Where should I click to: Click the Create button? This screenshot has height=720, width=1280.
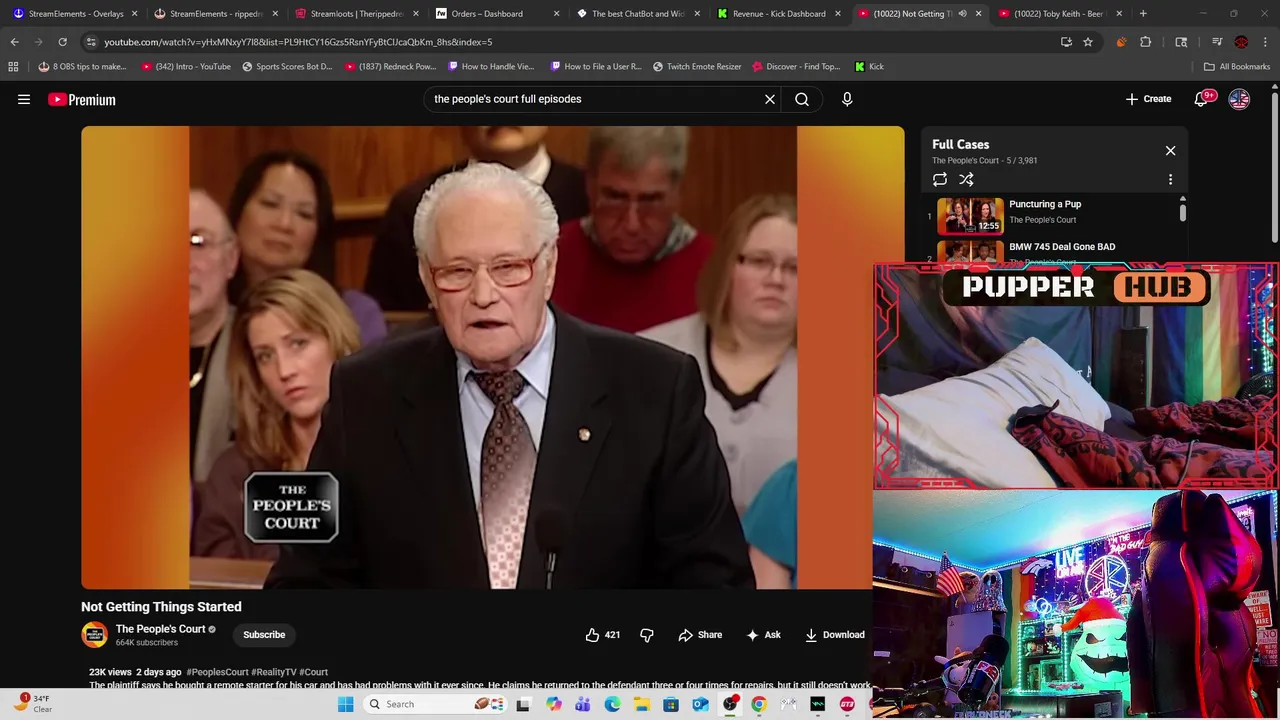pyautogui.click(x=1148, y=99)
